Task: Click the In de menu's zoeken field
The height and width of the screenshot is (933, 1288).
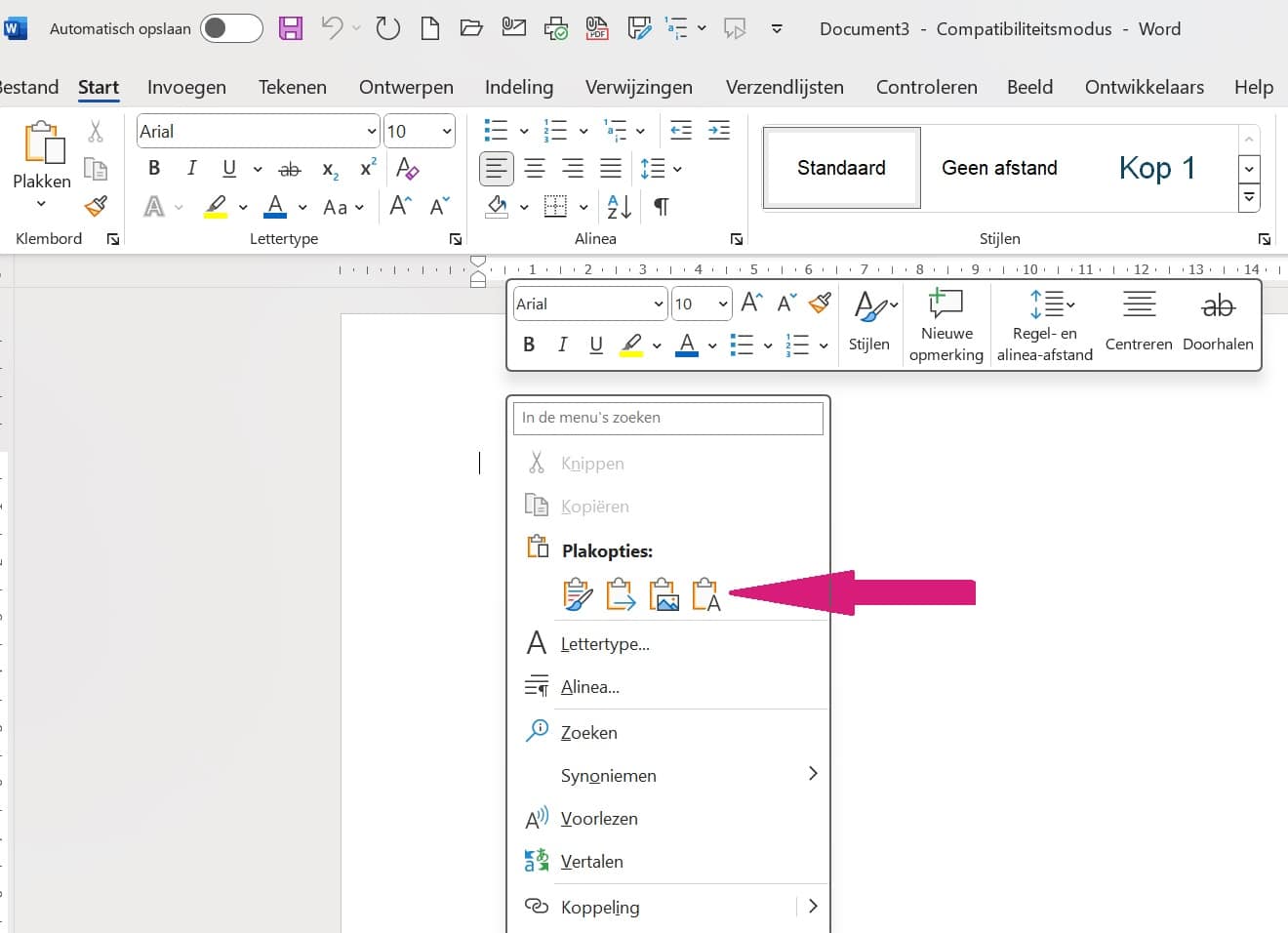Action: click(668, 418)
